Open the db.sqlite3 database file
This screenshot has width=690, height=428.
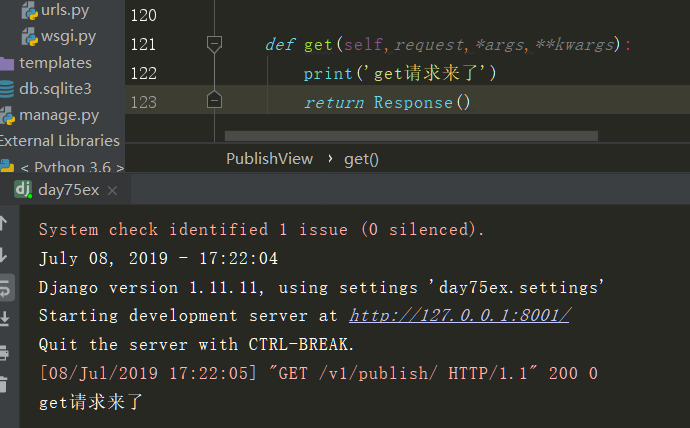[x=55, y=88]
